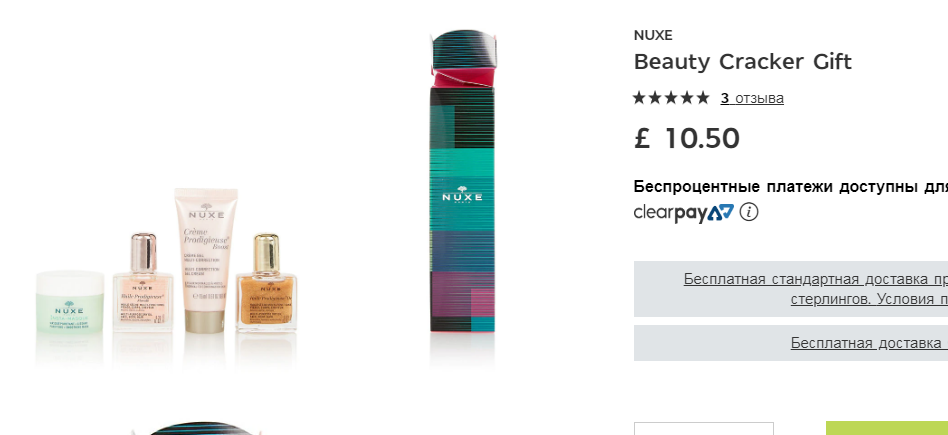Click the white NUXE logo on cracker box
Image resolution: width=948 pixels, height=435 pixels.
coord(462,195)
